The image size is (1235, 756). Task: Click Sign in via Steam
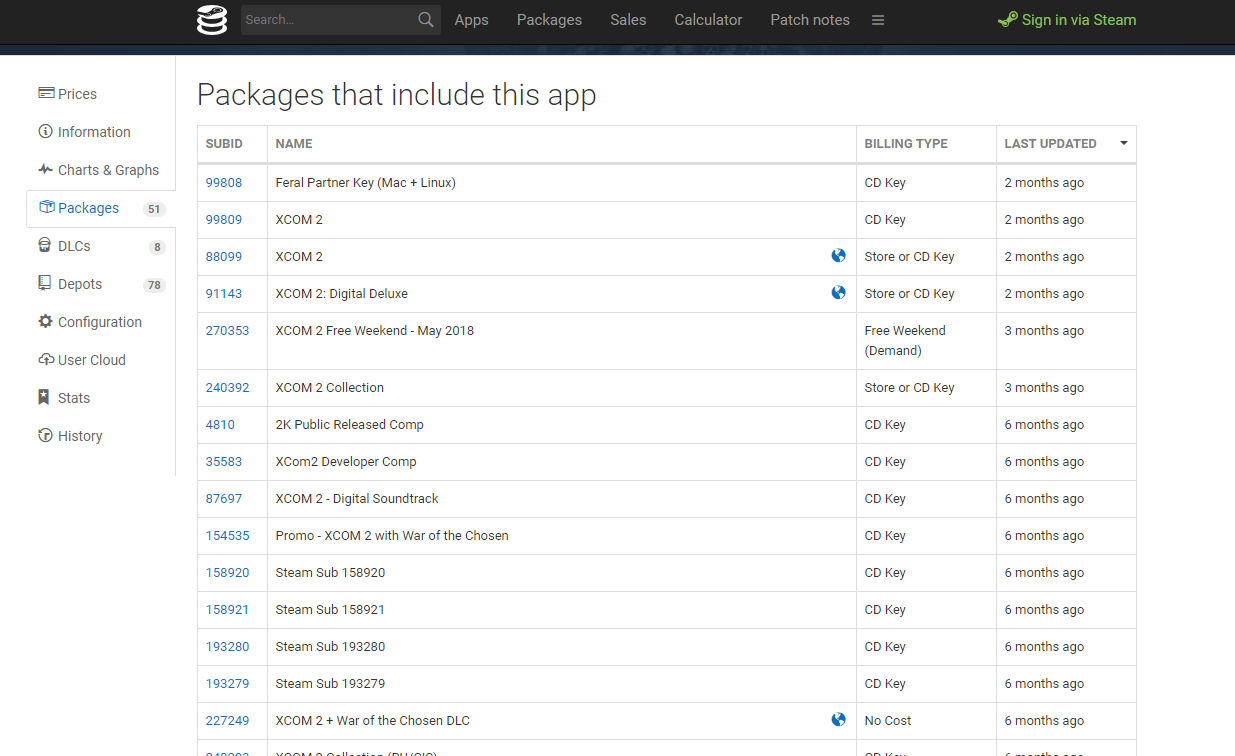tap(1067, 20)
